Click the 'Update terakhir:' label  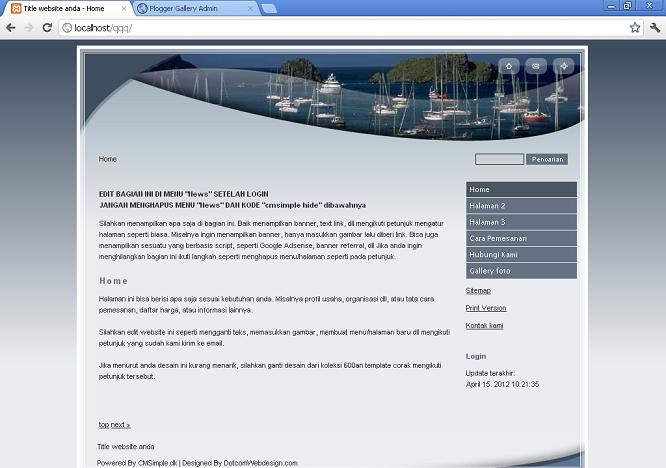pyautogui.click(x=490, y=373)
